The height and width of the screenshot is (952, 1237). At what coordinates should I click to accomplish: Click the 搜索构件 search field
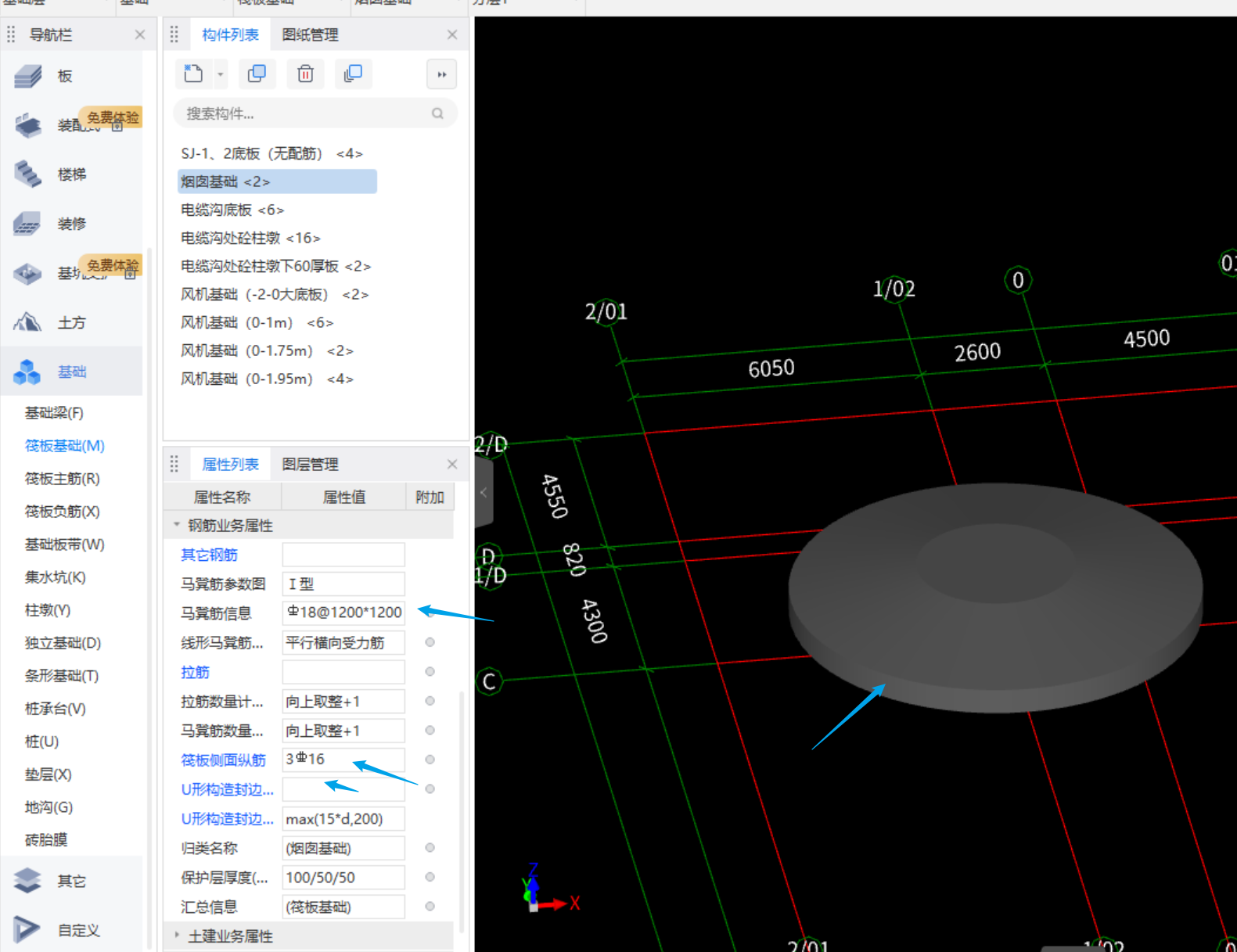315,113
